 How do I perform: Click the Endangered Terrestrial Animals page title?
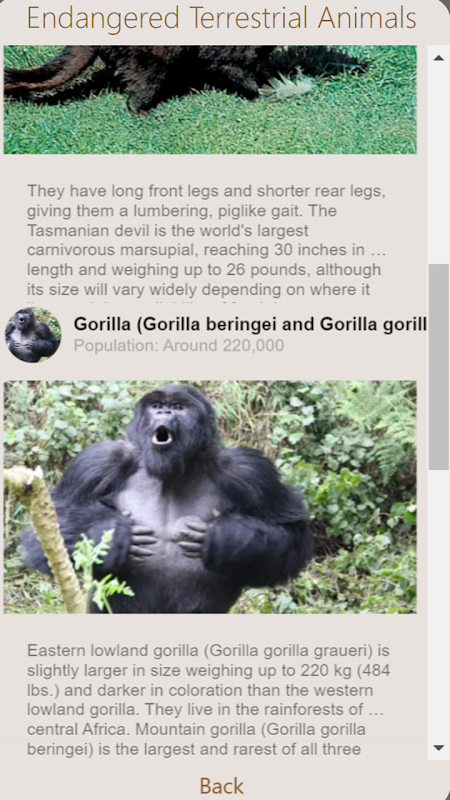[x=221, y=18]
